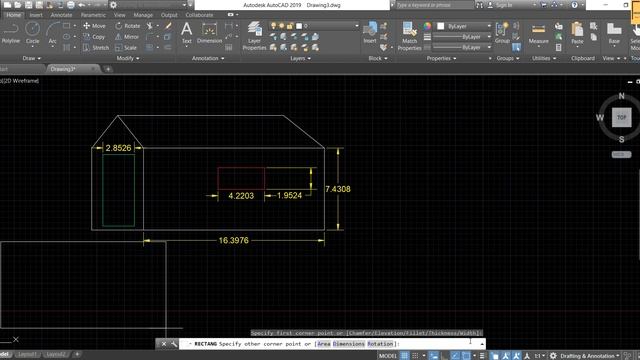640x360 pixels.
Task: Switch to the Home ribbon tab
Action: click(x=13, y=15)
